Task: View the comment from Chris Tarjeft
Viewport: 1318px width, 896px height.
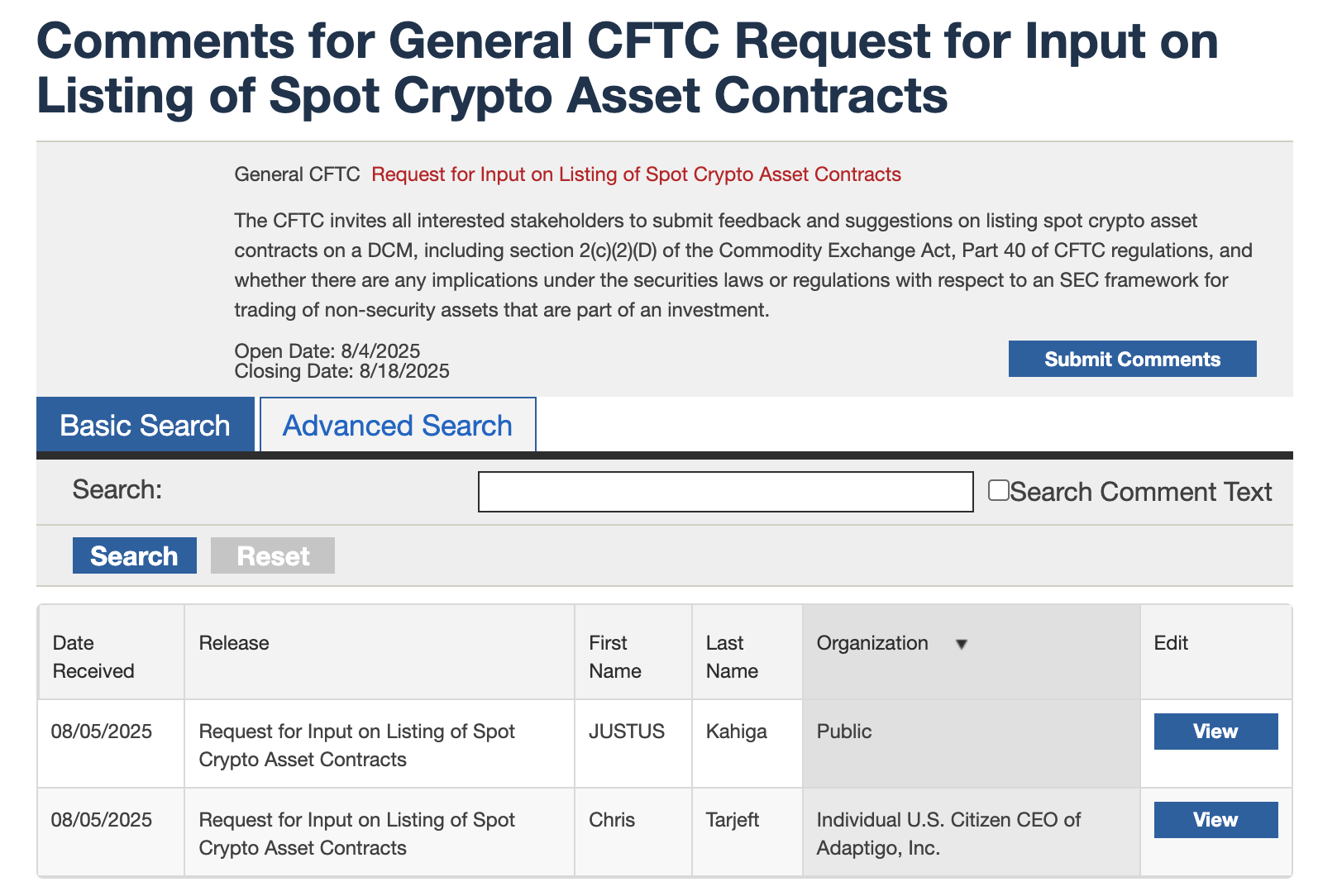Action: pyautogui.click(x=1215, y=820)
